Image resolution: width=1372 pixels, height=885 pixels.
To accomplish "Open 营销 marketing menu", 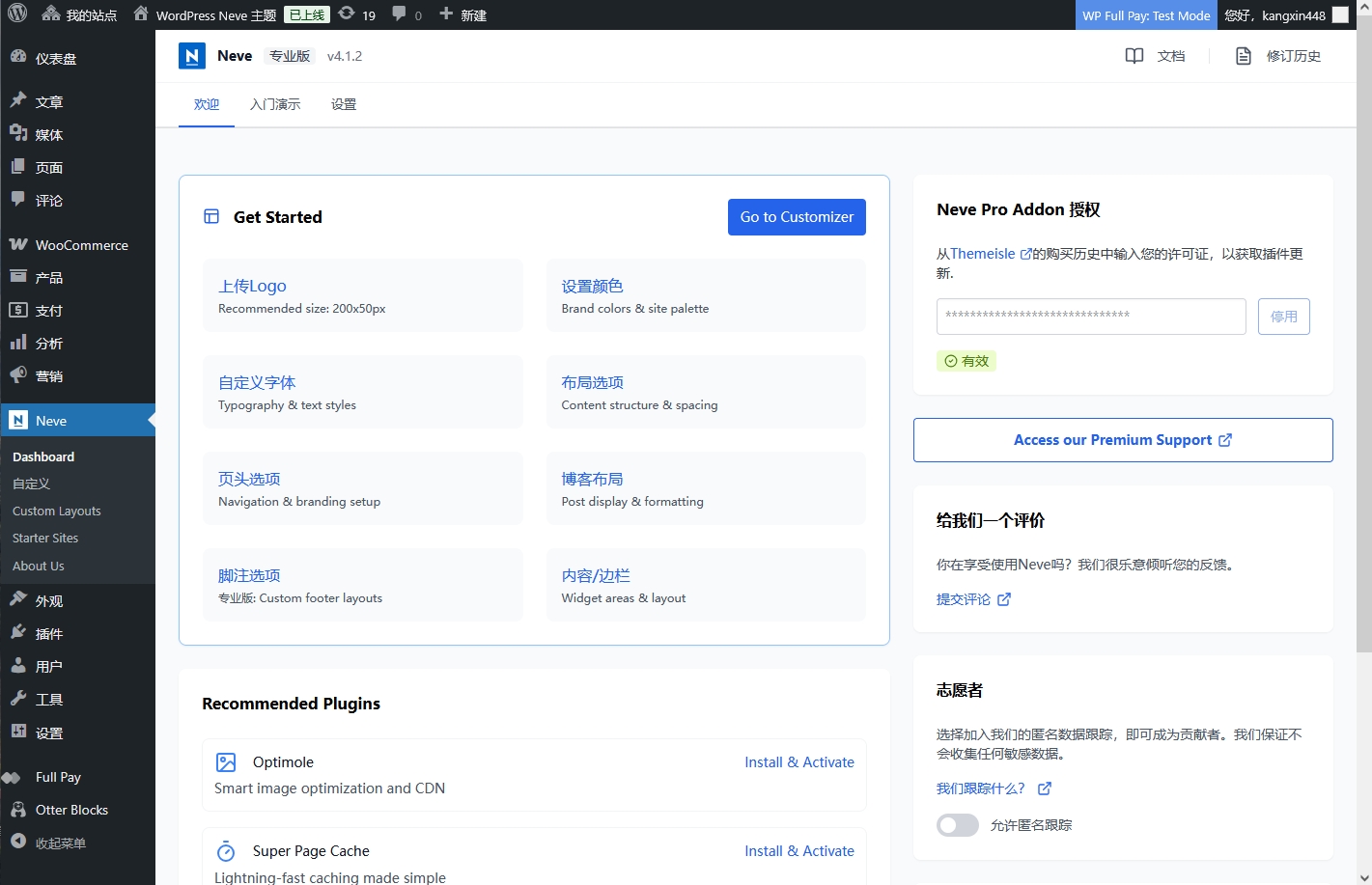I will click(77, 375).
